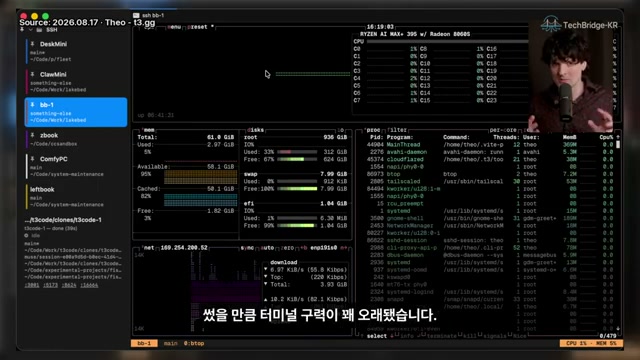Click the pin icon in SSH header
The height and width of the screenshot is (360, 640).
(22, 30)
